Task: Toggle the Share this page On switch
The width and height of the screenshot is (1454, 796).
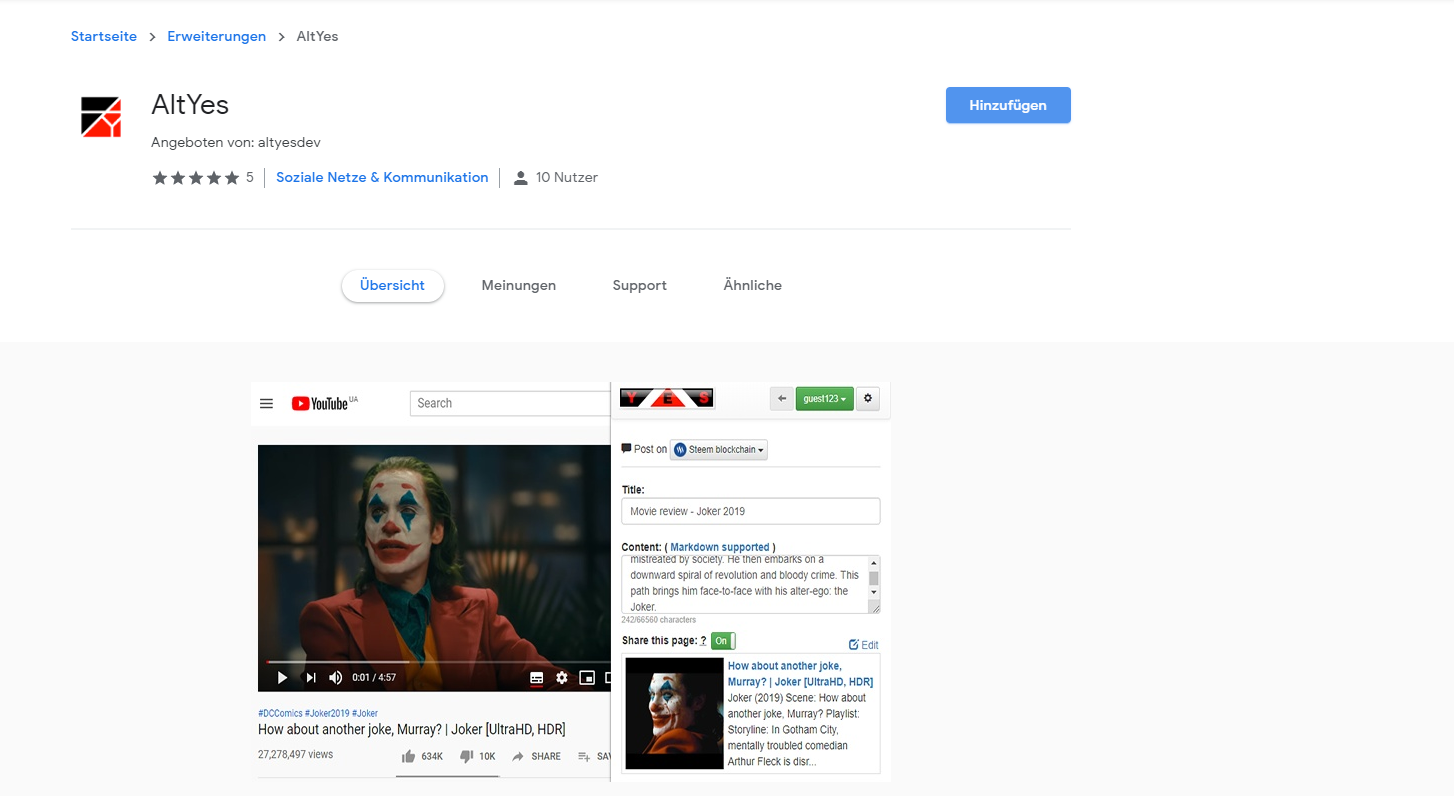Action: [723, 641]
